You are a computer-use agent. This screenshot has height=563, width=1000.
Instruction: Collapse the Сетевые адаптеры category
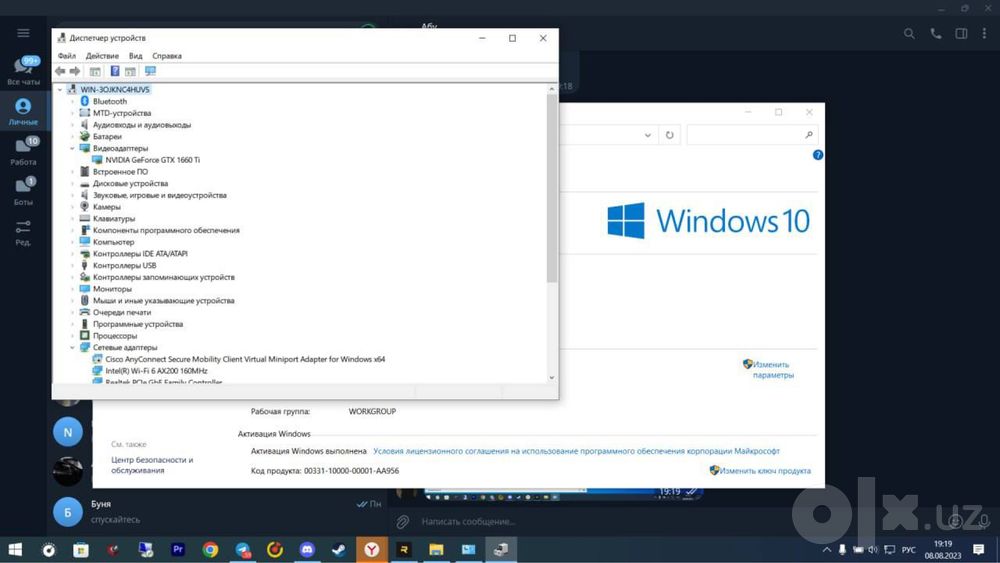[x=73, y=347]
